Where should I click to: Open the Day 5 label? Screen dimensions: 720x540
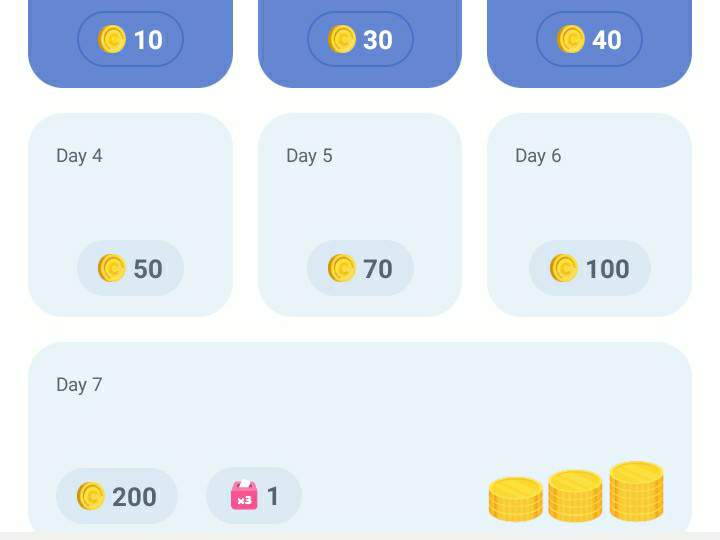pyautogui.click(x=309, y=156)
